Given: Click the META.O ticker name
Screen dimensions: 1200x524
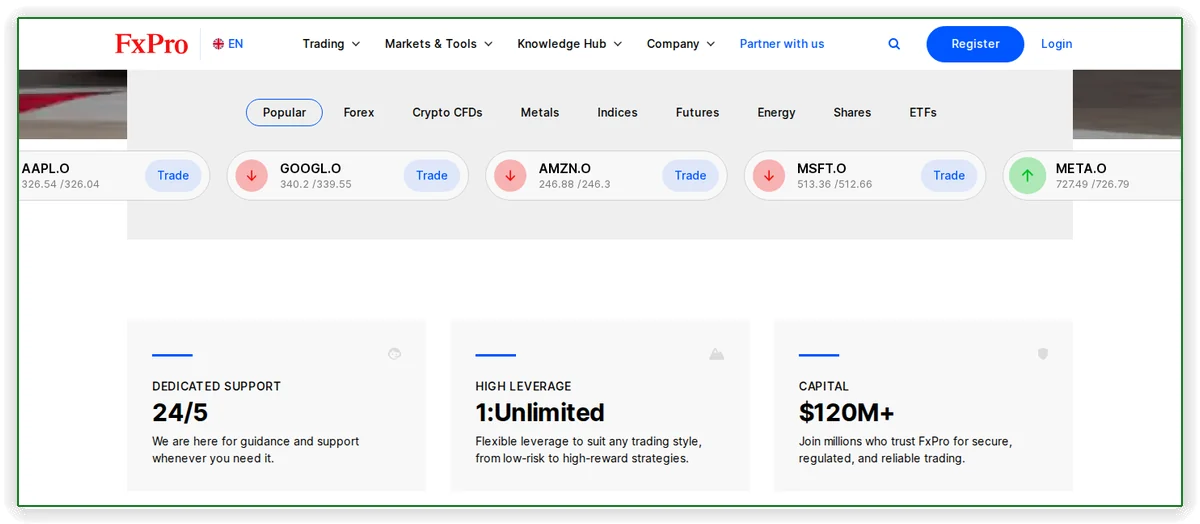Looking at the screenshot, I should (x=1081, y=169).
